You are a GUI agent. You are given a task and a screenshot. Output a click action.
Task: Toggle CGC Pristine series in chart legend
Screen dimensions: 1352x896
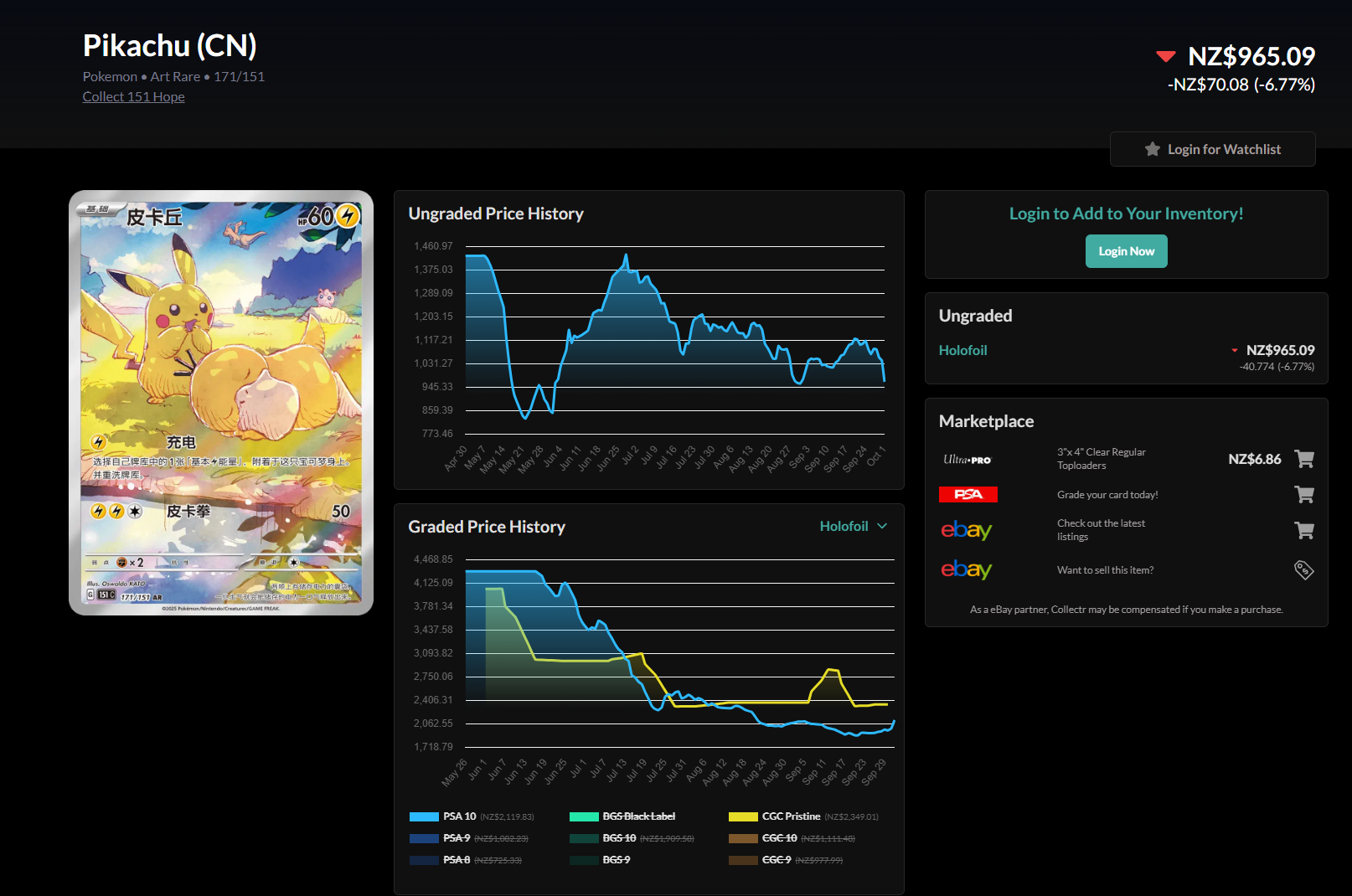(790, 816)
